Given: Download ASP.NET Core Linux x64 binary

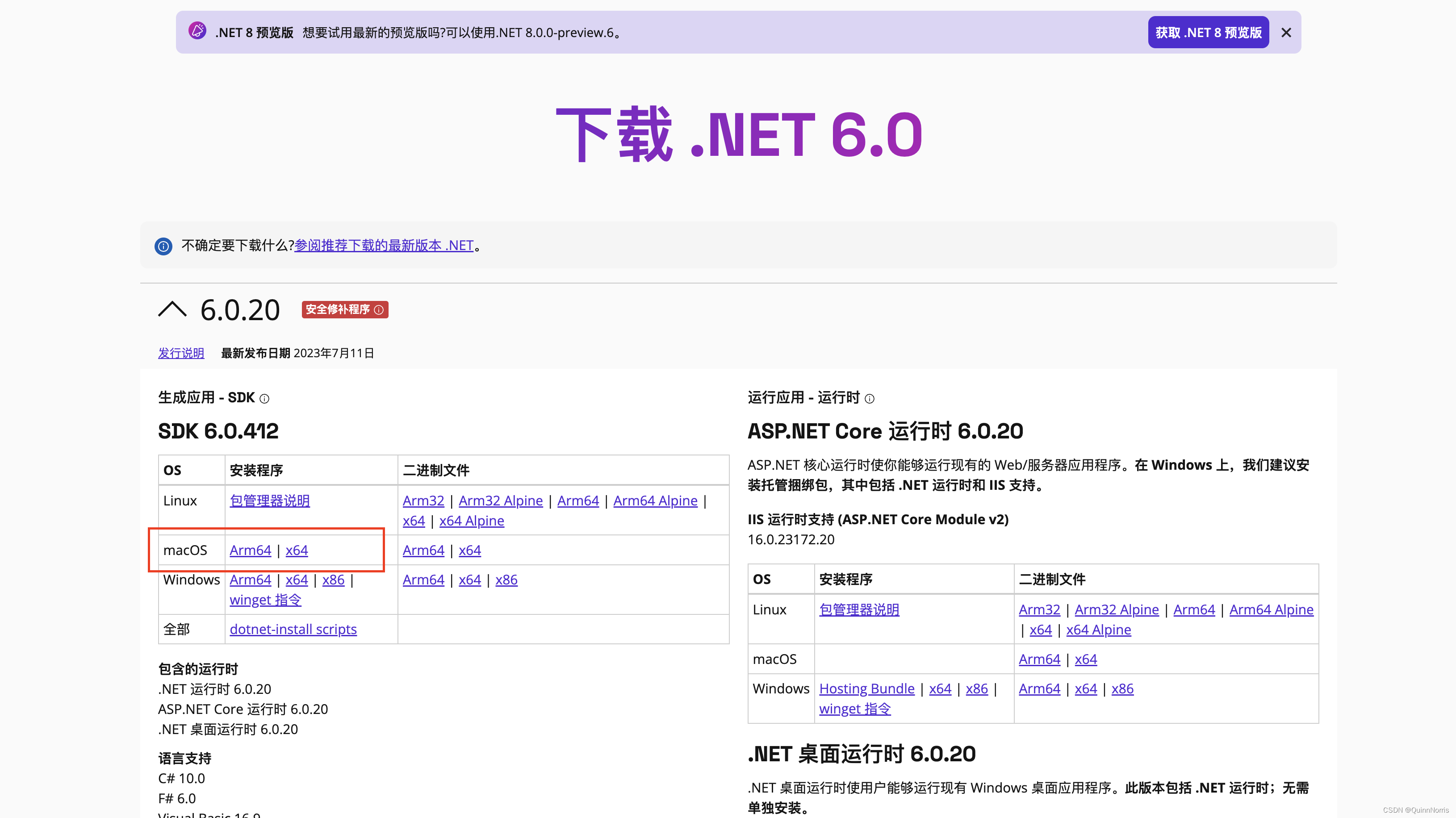Looking at the screenshot, I should pos(1041,630).
